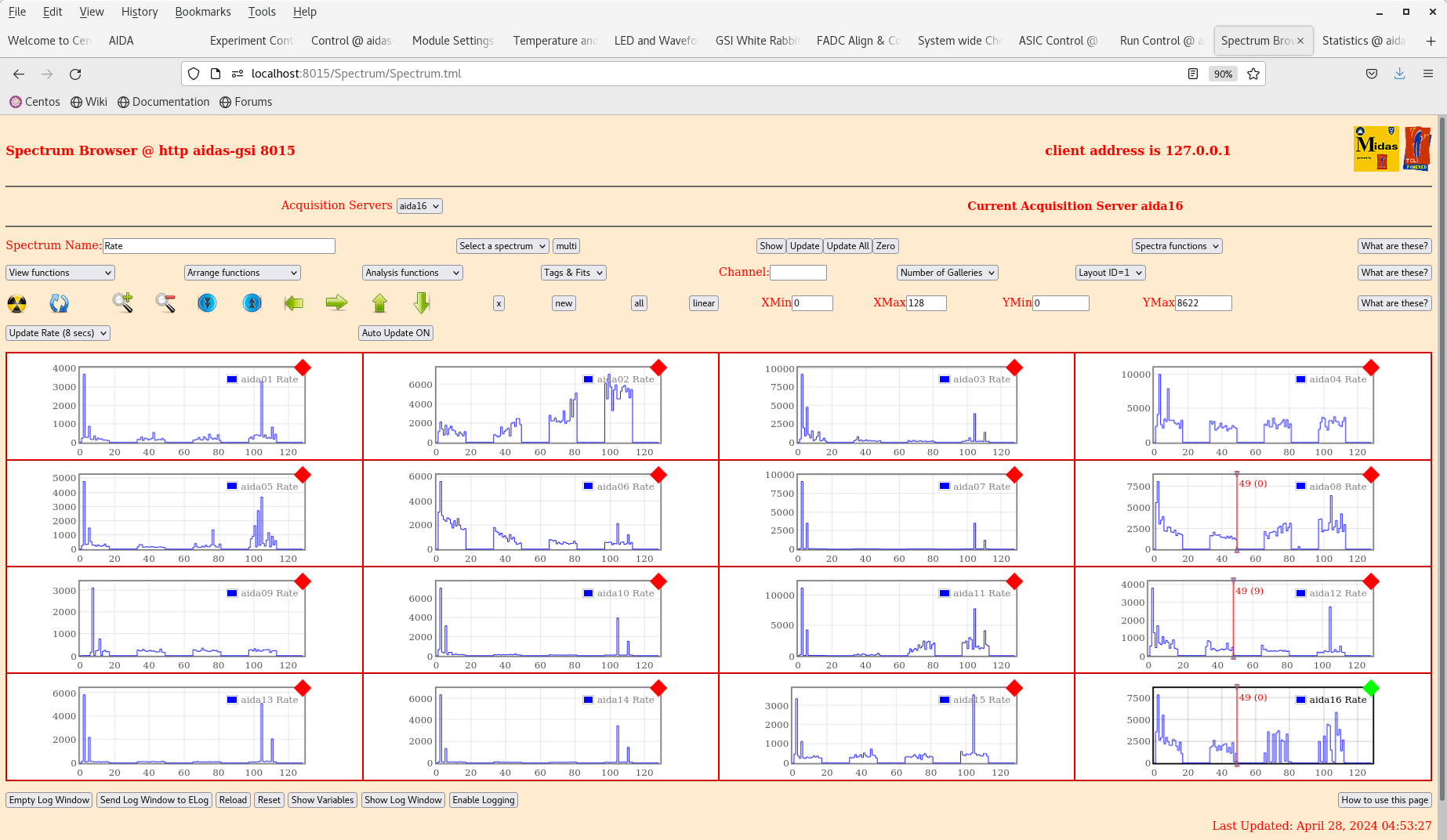Click the Update All button
The height and width of the screenshot is (840, 1447).
click(x=847, y=246)
